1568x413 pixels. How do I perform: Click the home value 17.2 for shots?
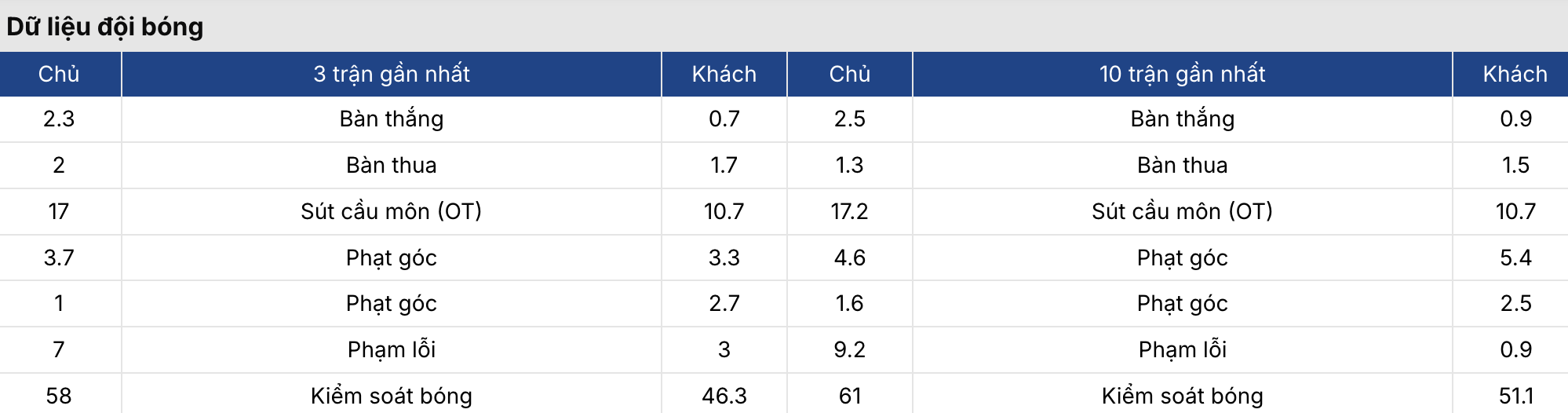click(x=850, y=211)
